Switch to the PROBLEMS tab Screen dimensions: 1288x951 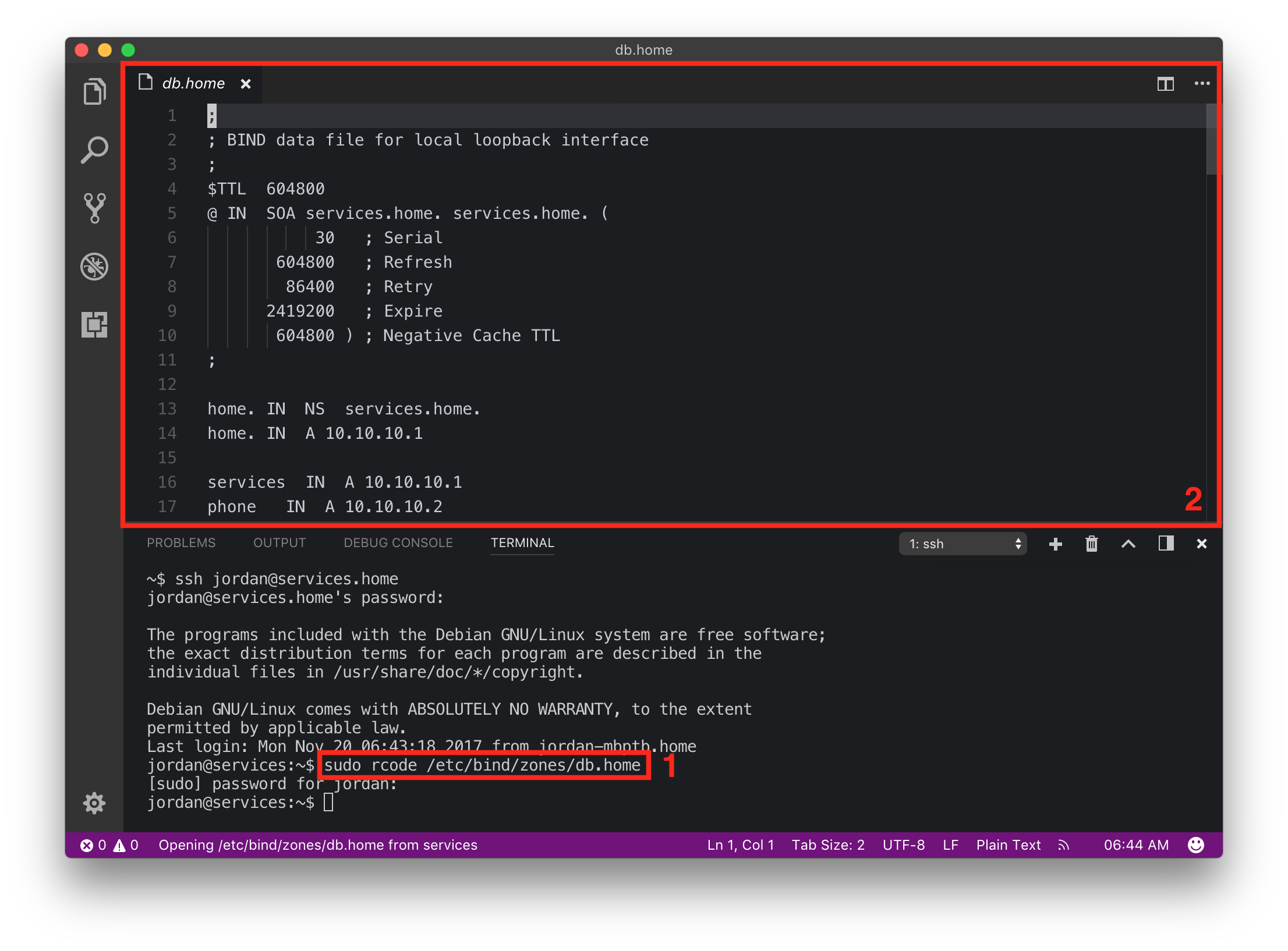point(181,542)
